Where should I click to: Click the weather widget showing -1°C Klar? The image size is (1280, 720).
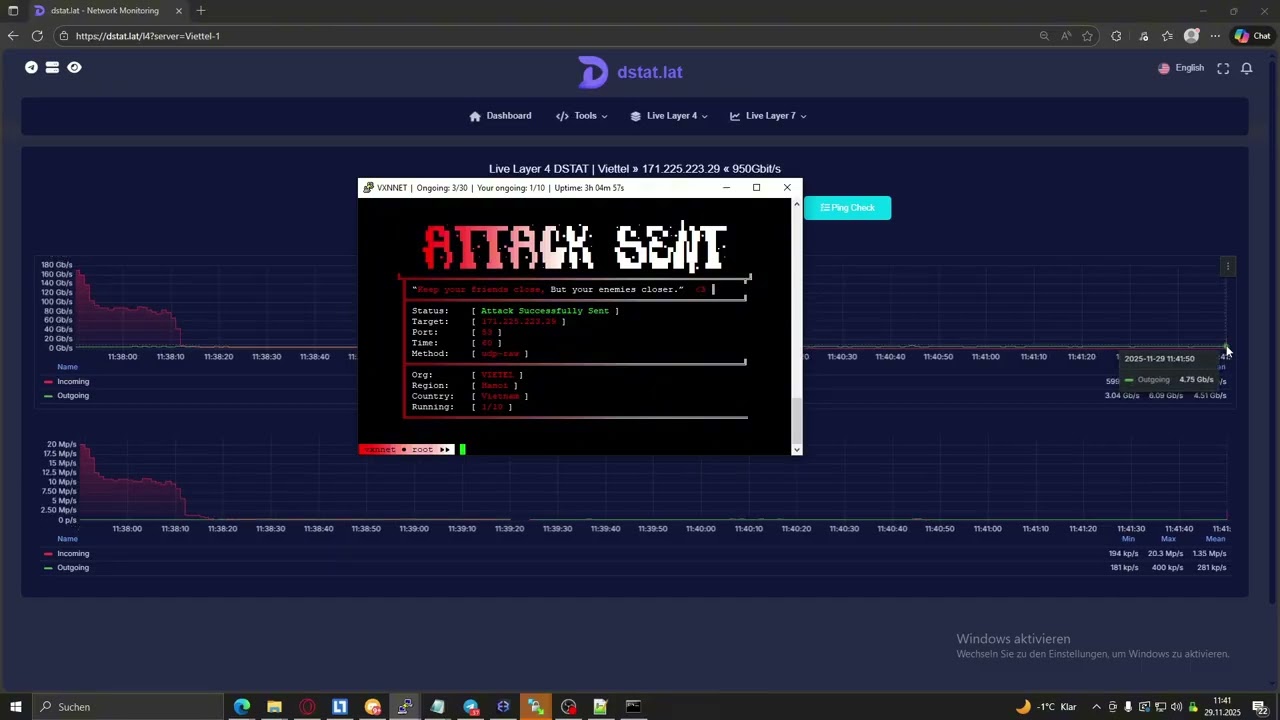point(1046,707)
